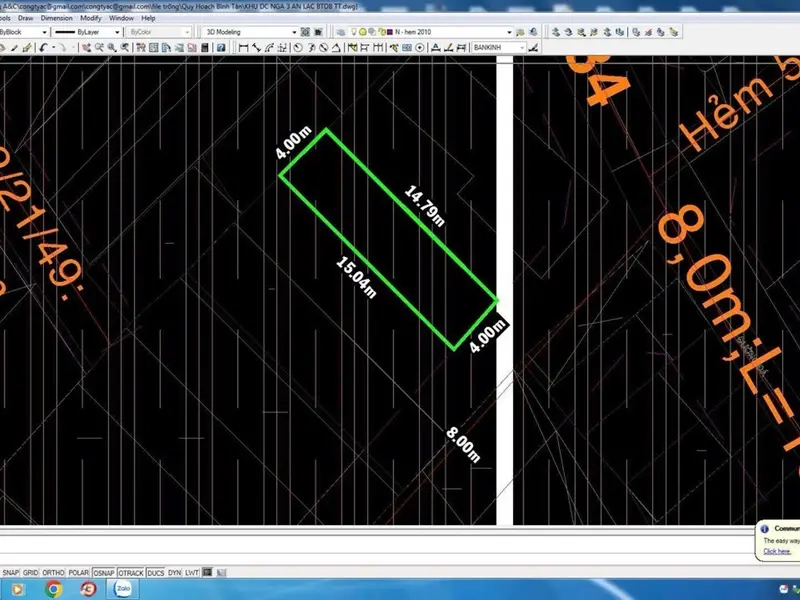Select the Linear dimension tool
Viewport: 800px width, 600px height.
coord(243,47)
